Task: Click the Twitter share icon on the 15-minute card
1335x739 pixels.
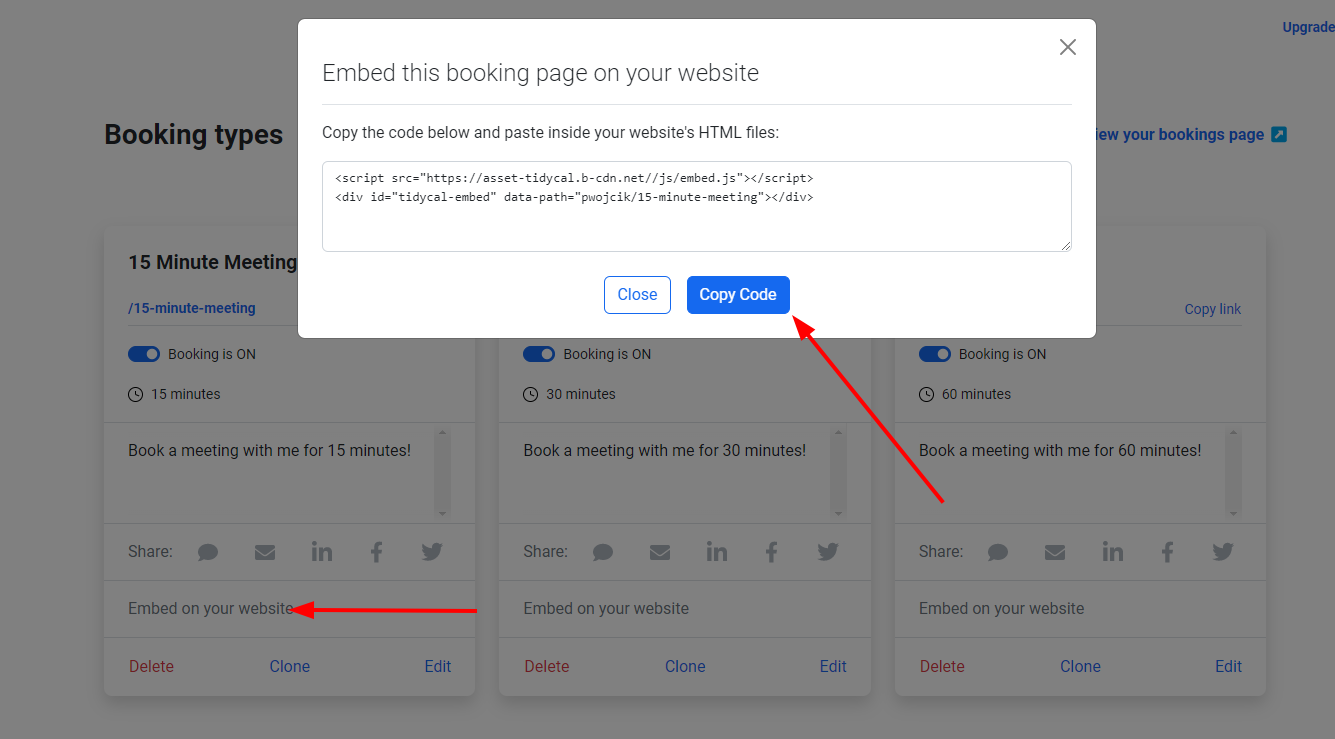Action: point(431,552)
